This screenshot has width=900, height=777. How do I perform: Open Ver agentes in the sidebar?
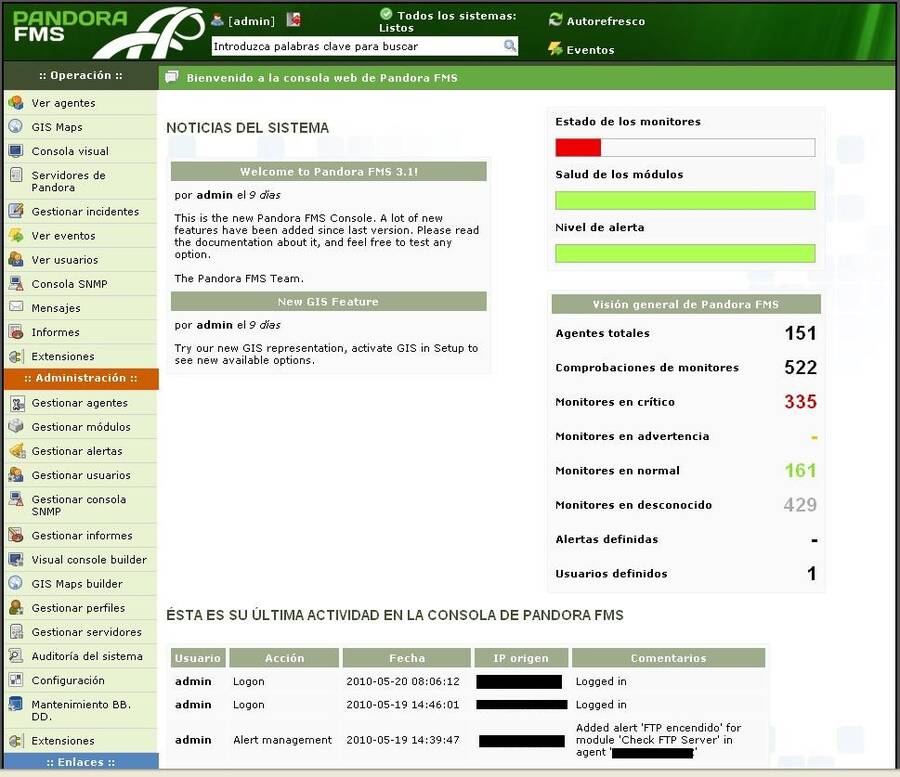(x=63, y=103)
